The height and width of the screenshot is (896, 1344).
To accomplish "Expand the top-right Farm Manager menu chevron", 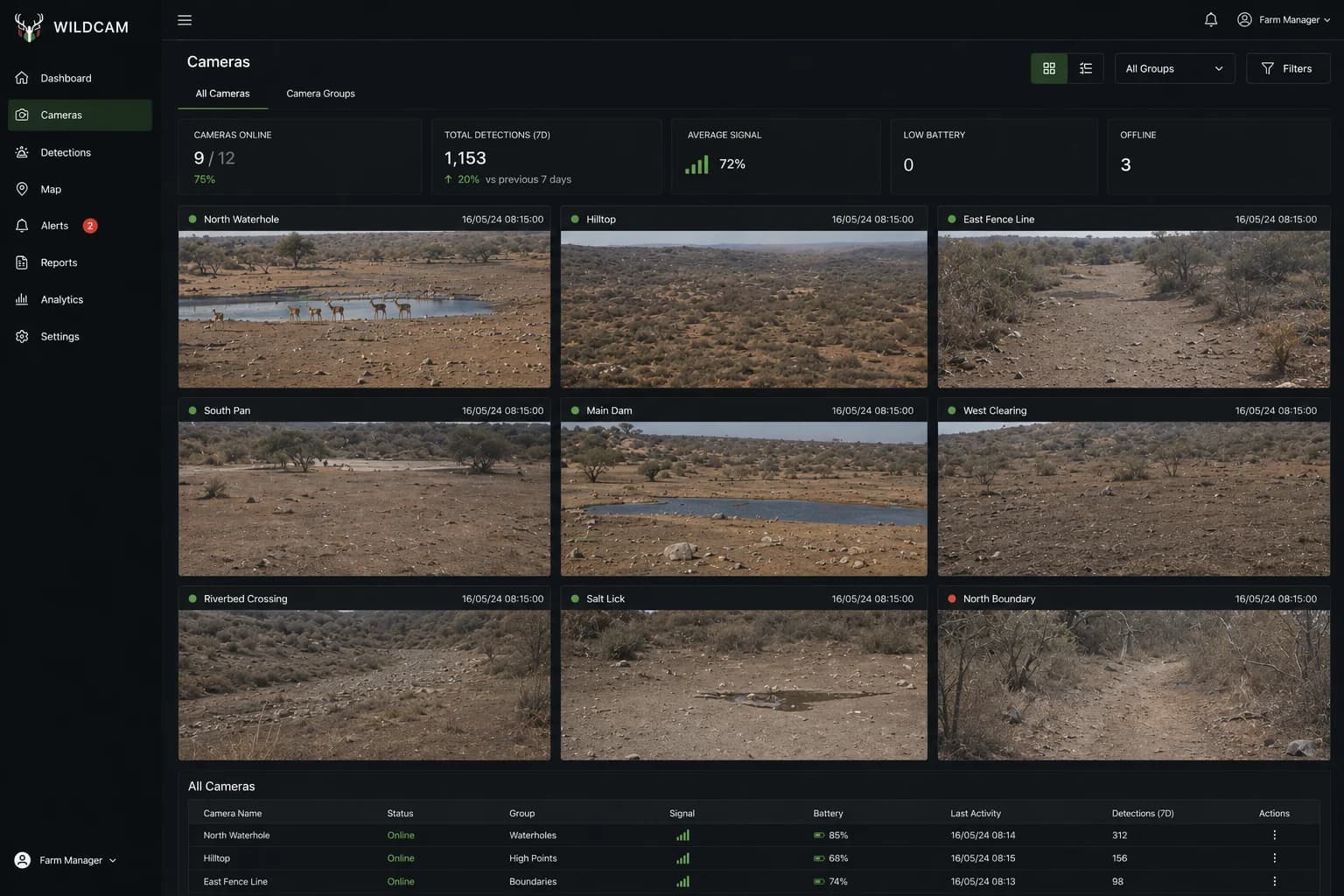I will click(x=1327, y=20).
